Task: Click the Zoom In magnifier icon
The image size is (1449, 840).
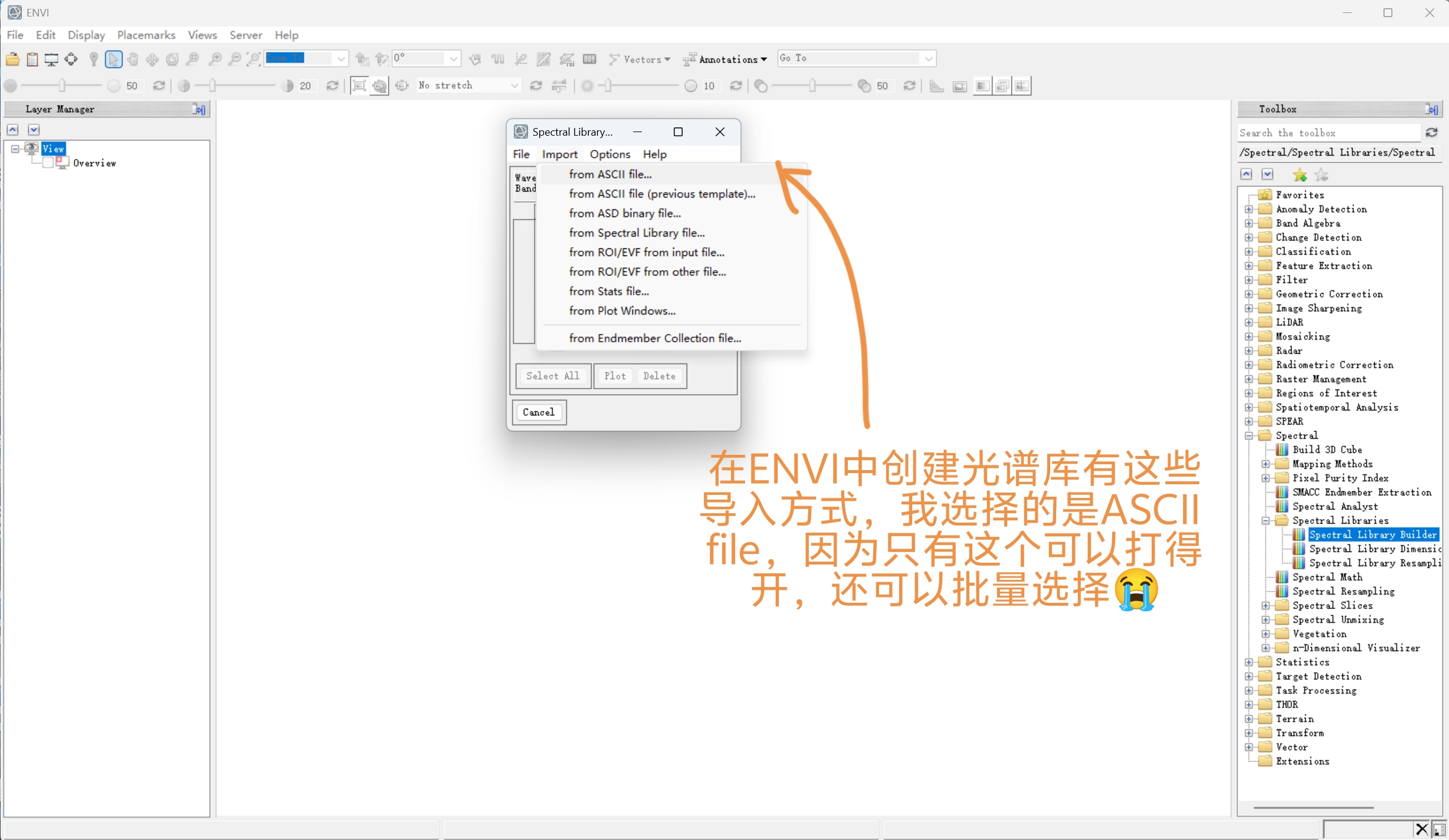Action: click(x=215, y=59)
